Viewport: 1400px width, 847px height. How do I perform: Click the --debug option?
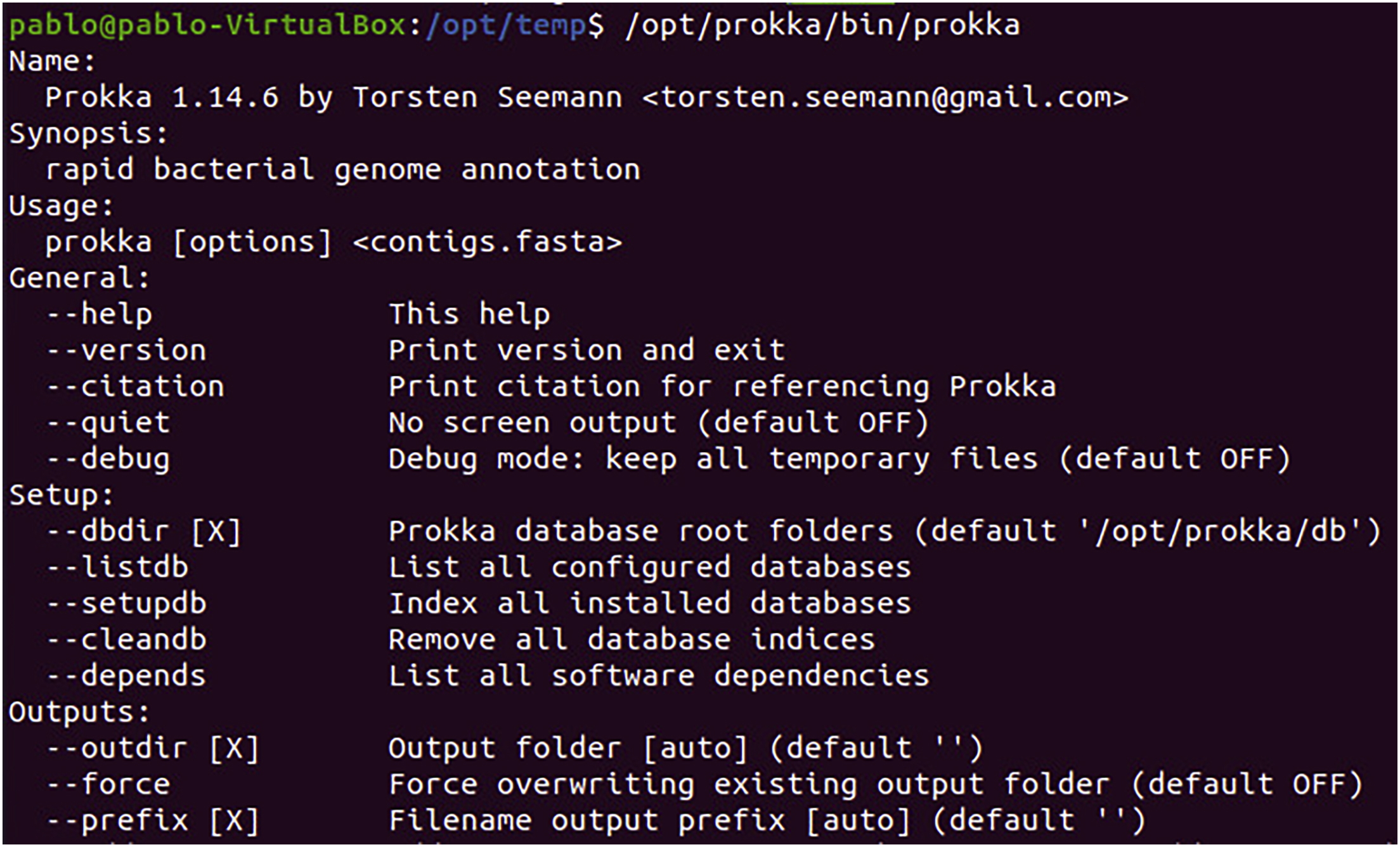pos(108,459)
